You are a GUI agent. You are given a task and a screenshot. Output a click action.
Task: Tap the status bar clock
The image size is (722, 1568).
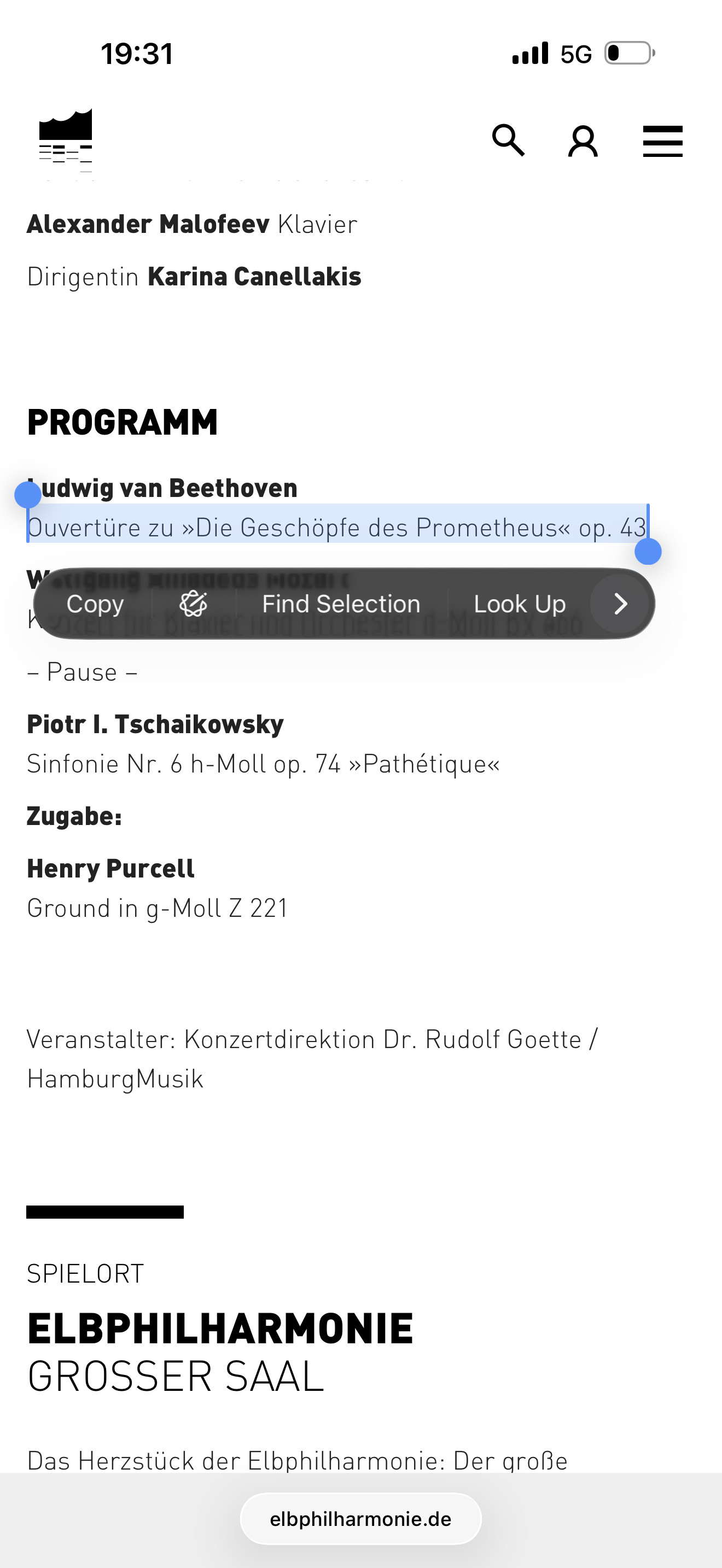(137, 54)
